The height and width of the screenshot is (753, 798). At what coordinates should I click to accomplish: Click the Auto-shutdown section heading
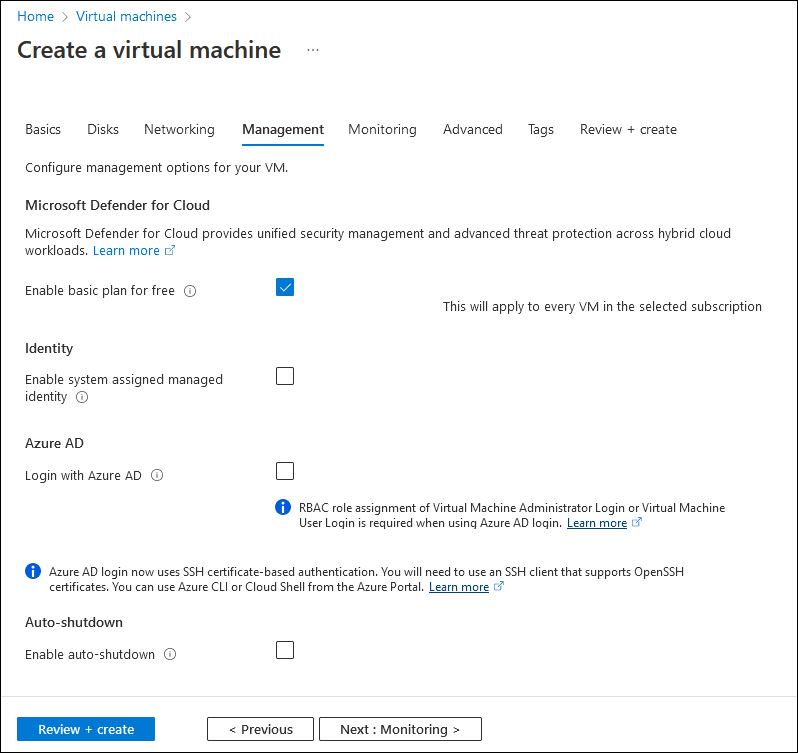[74, 622]
